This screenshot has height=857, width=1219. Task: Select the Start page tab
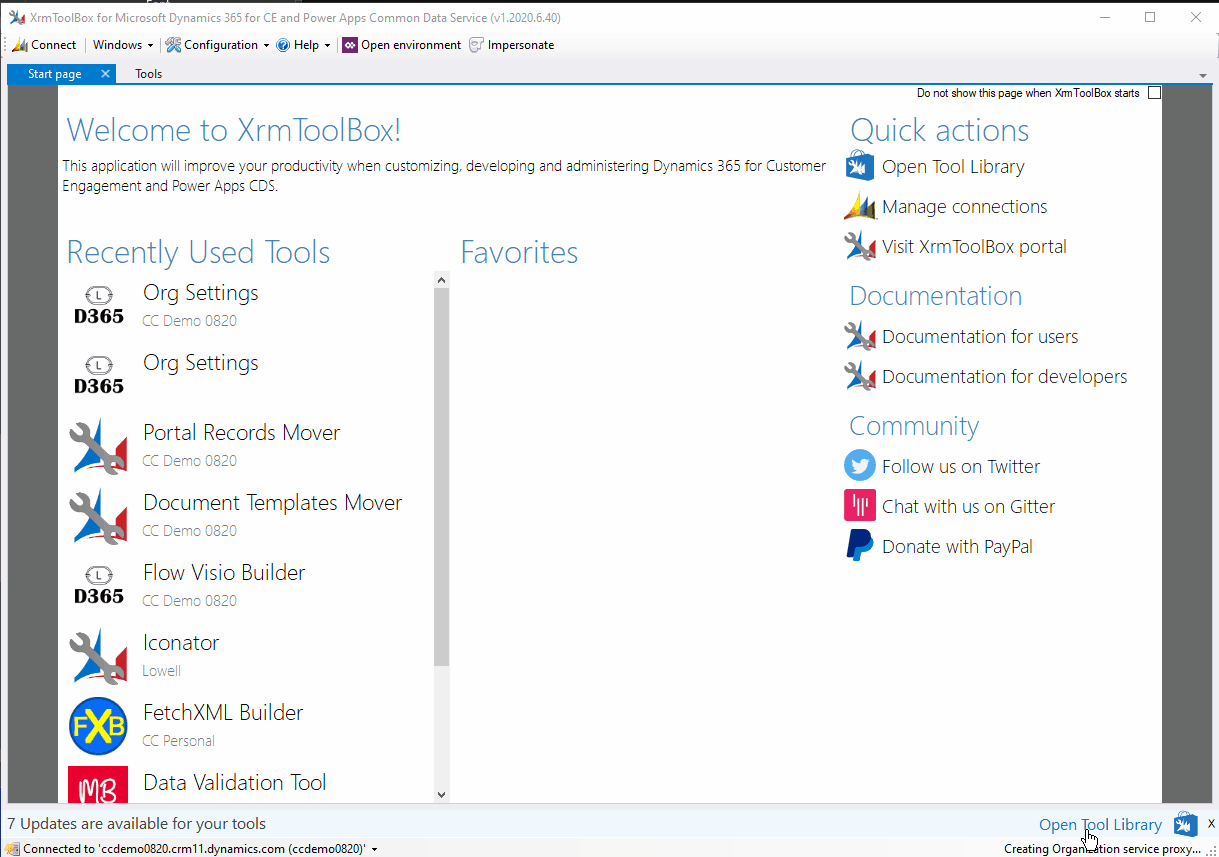[x=55, y=74]
